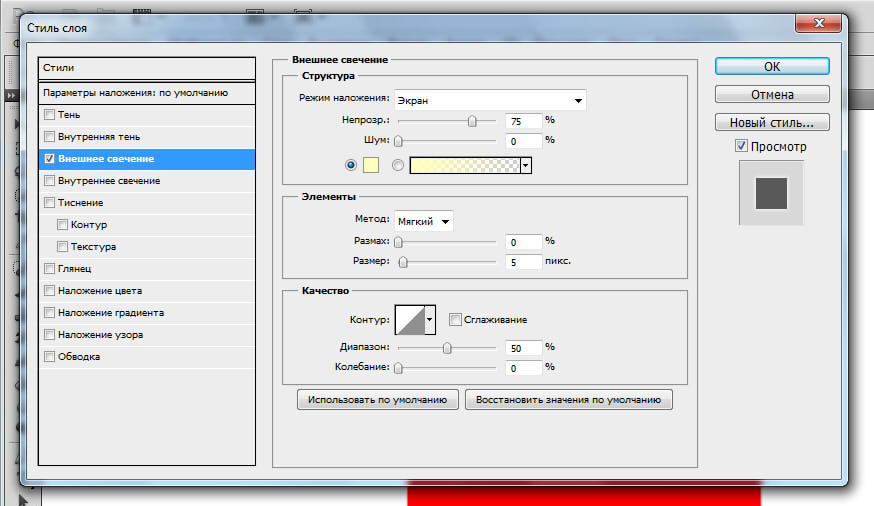874x506 pixels.
Task: Enable the Наложение цвета checkbox
Action: tap(50, 290)
